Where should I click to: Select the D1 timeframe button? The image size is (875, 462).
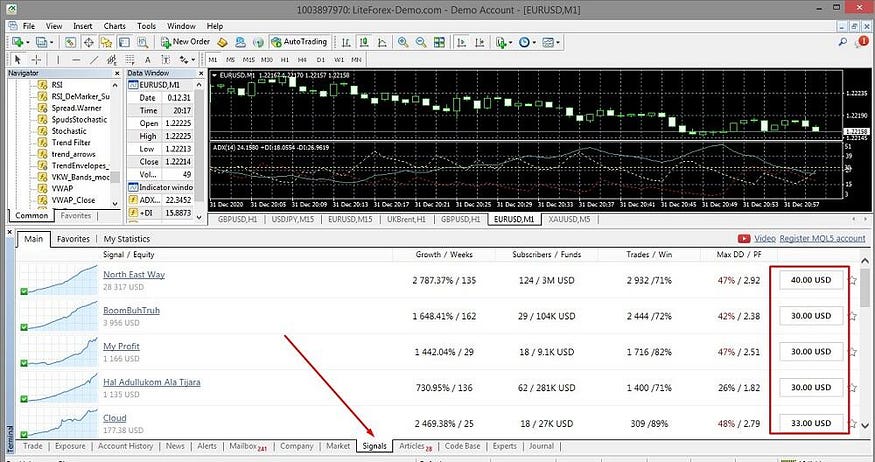(x=320, y=60)
